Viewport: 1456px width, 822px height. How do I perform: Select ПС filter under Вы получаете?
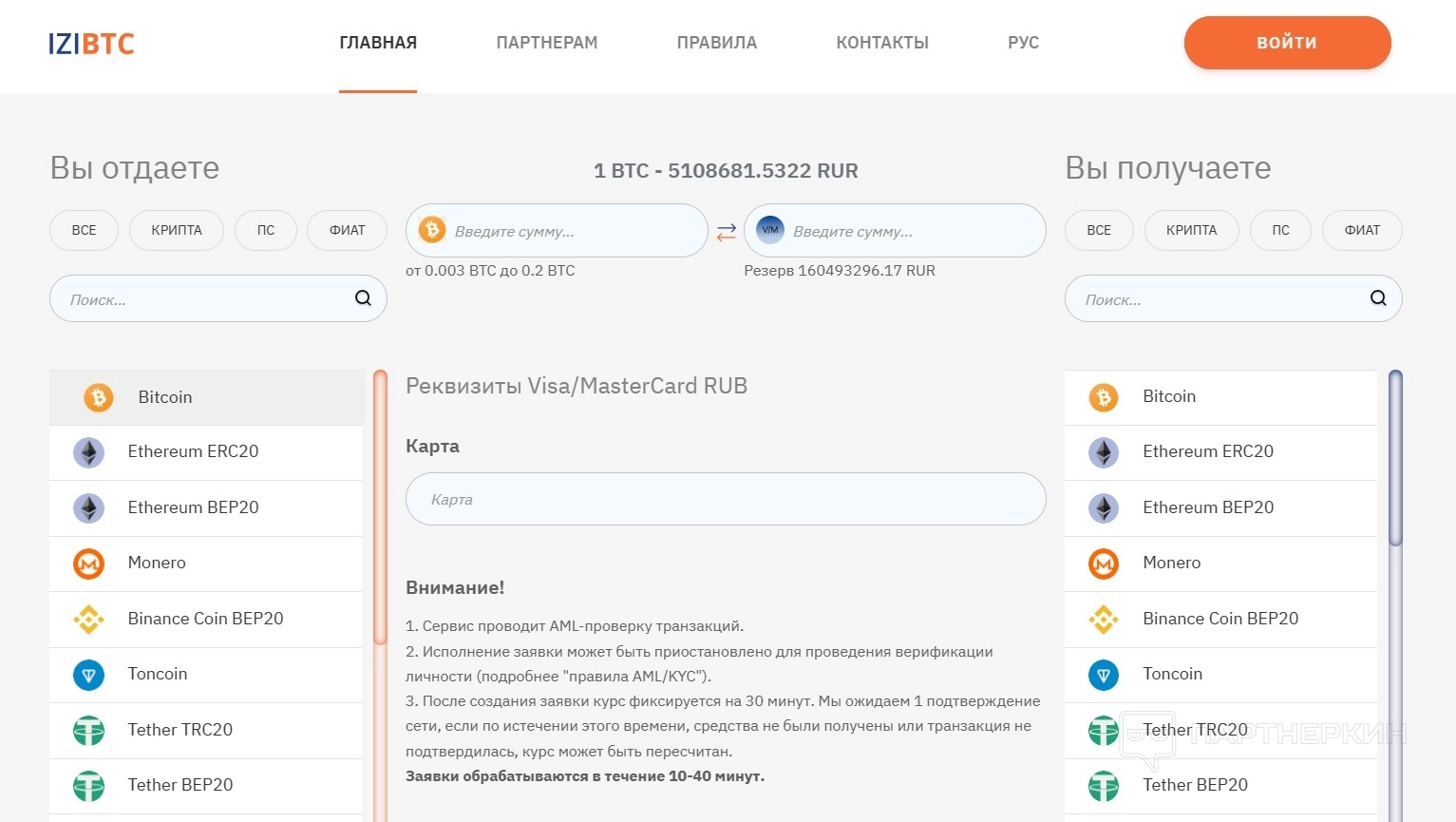pyautogui.click(x=1281, y=230)
